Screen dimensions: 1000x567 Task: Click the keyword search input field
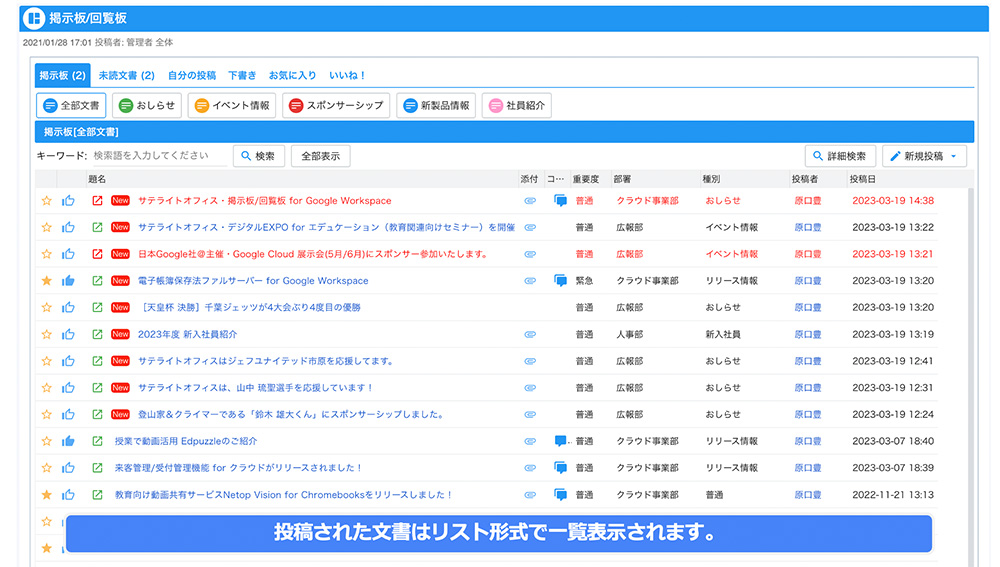[159, 156]
